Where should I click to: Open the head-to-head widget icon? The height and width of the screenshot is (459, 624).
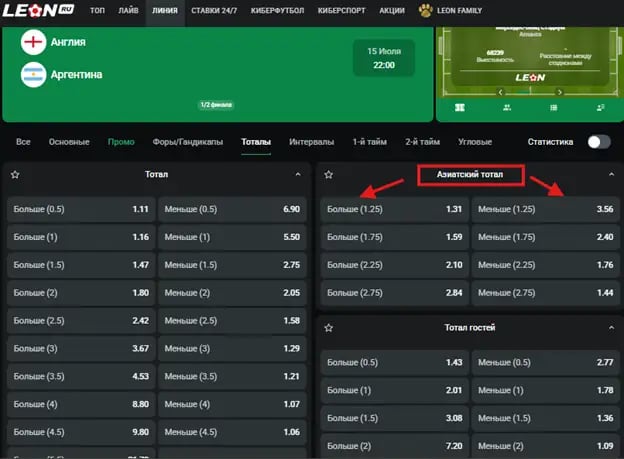pyautogui.click(x=601, y=107)
